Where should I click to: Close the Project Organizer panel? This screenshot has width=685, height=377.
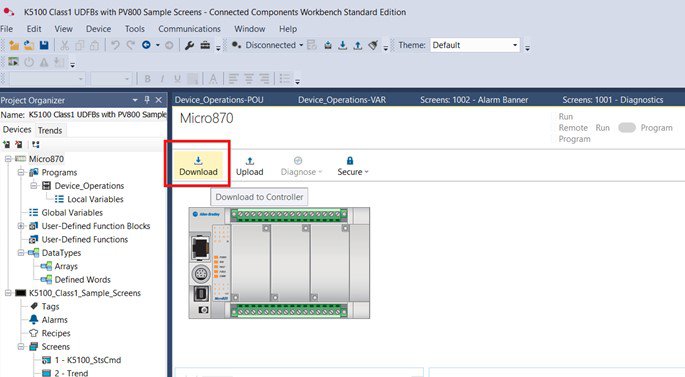point(159,100)
